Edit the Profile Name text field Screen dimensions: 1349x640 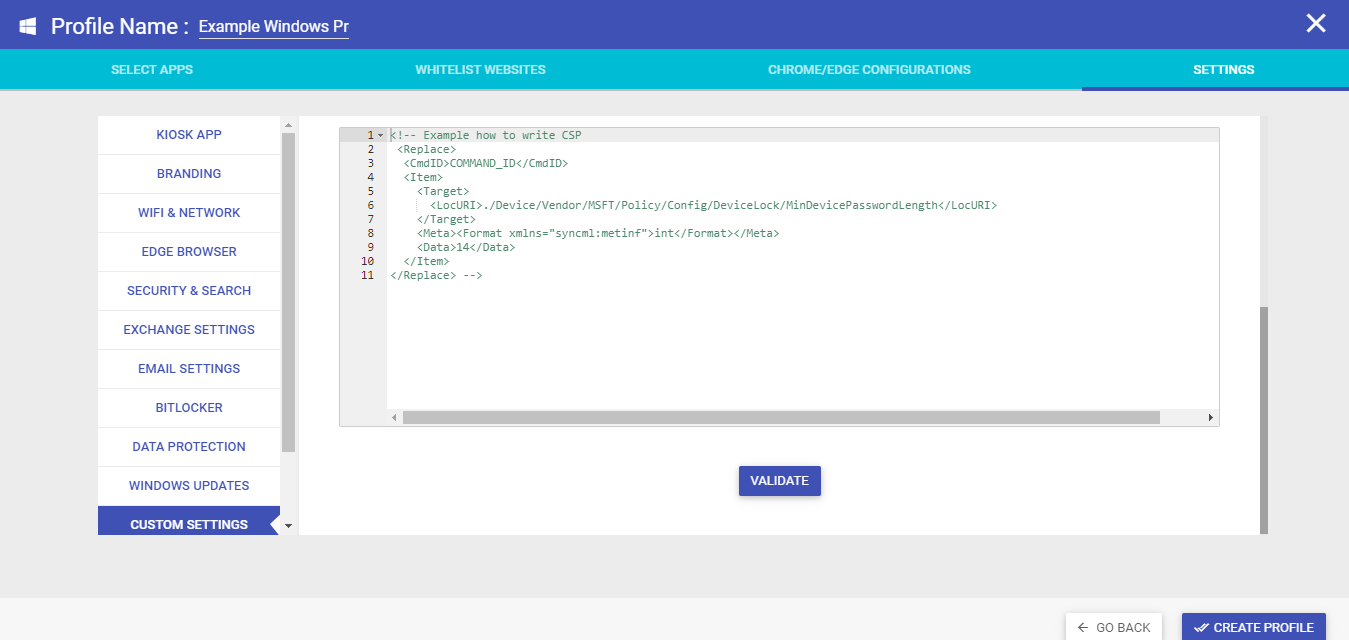coord(273,27)
